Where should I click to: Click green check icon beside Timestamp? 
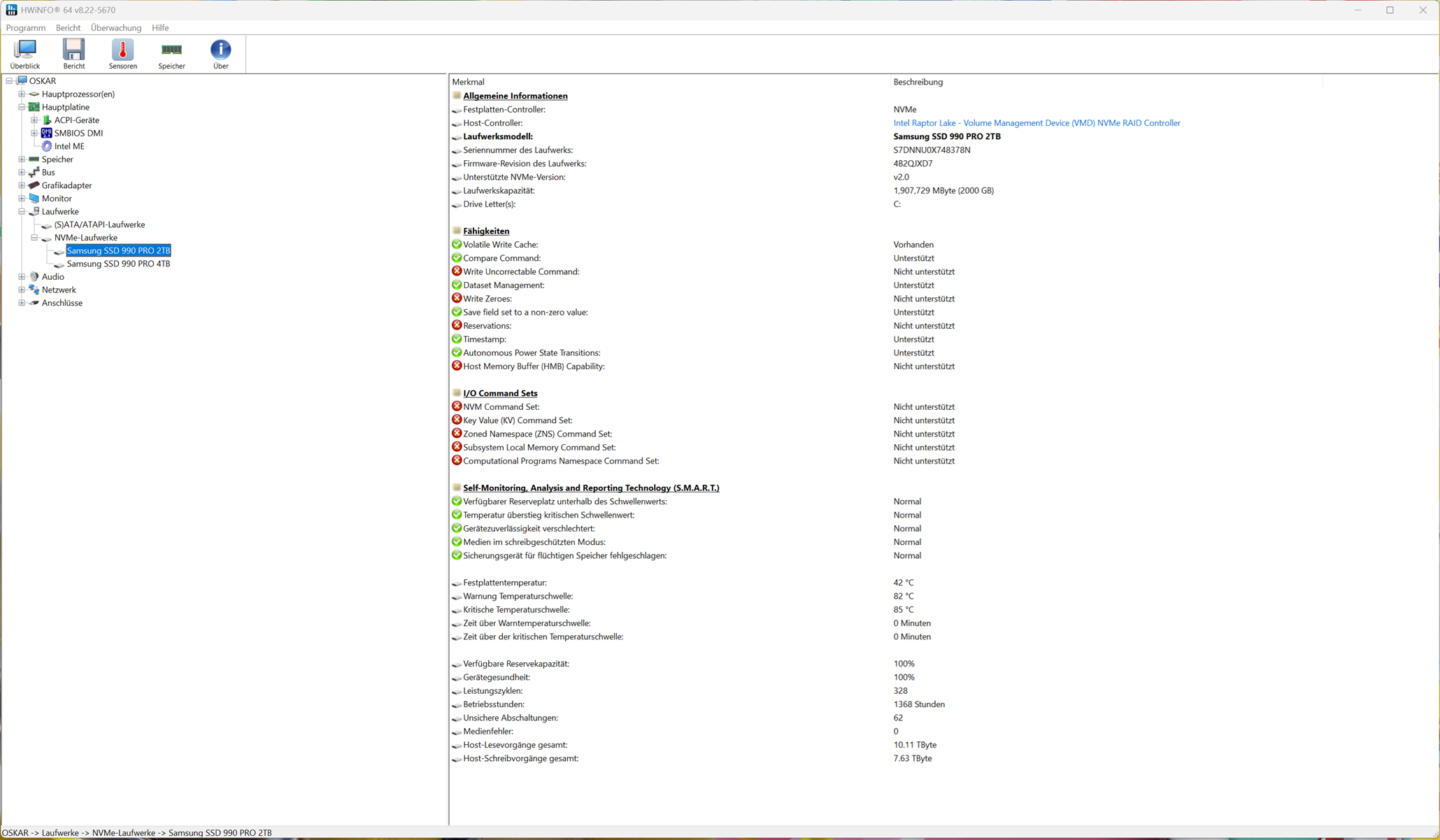(x=457, y=339)
